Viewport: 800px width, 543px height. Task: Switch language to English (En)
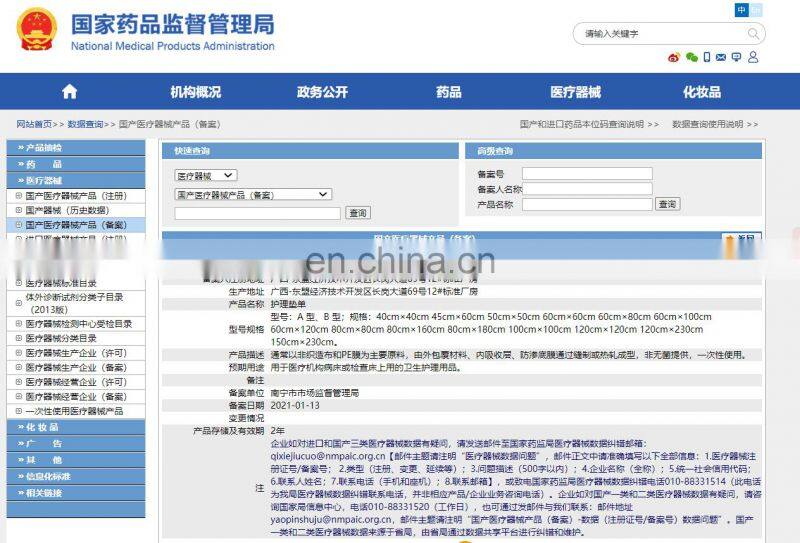click(757, 9)
